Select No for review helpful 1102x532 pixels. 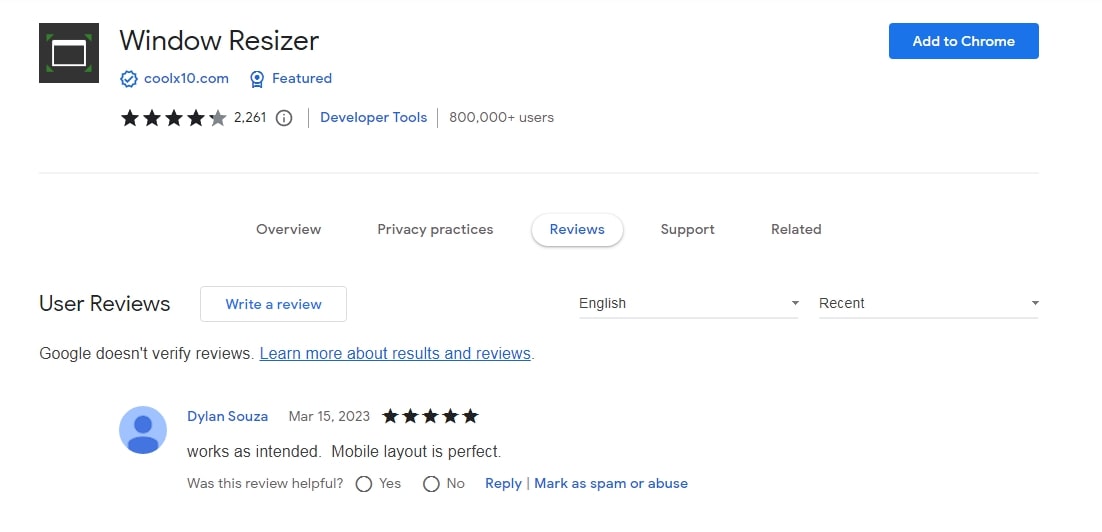pos(431,484)
